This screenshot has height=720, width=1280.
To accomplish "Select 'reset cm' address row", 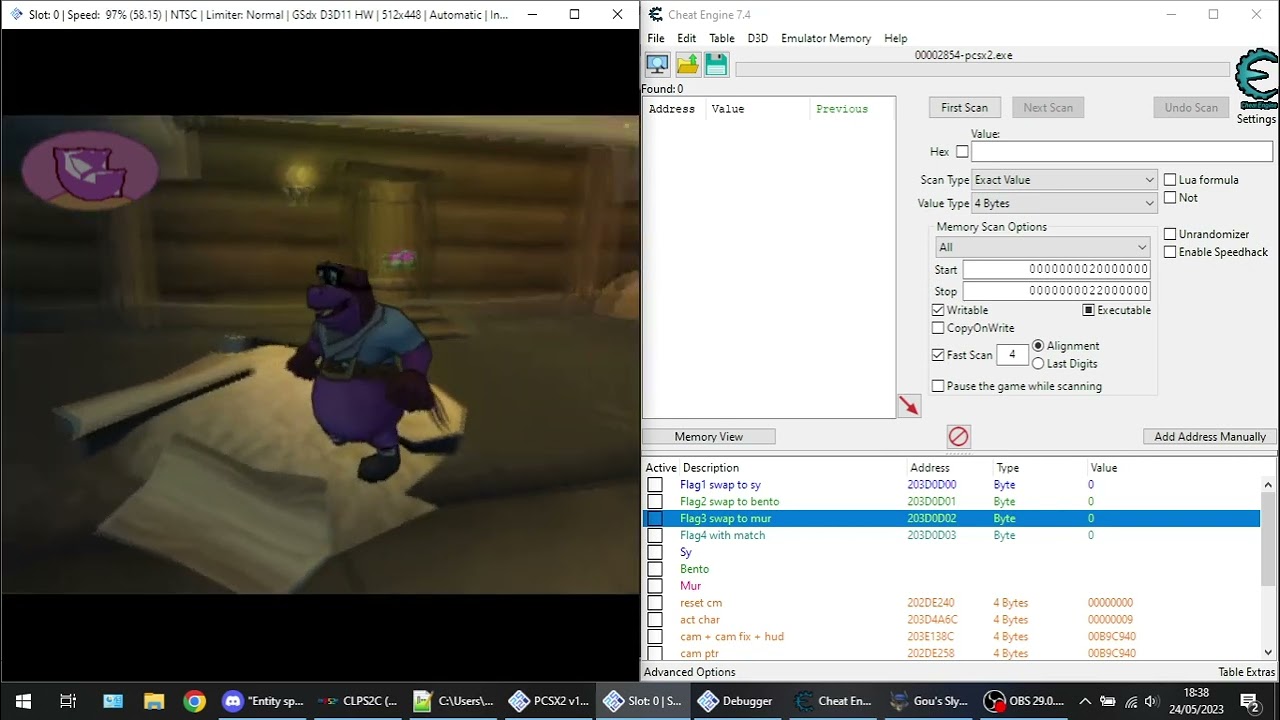I will pyautogui.click(x=951, y=603).
